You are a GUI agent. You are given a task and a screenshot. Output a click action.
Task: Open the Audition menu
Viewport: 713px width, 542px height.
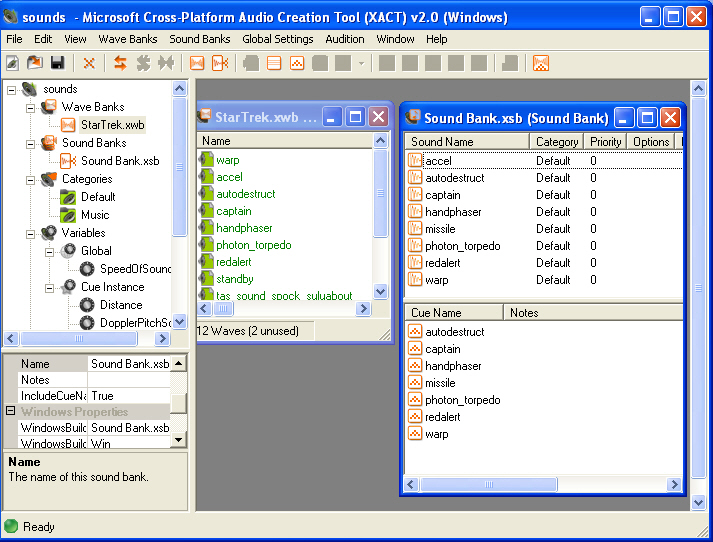click(x=345, y=39)
